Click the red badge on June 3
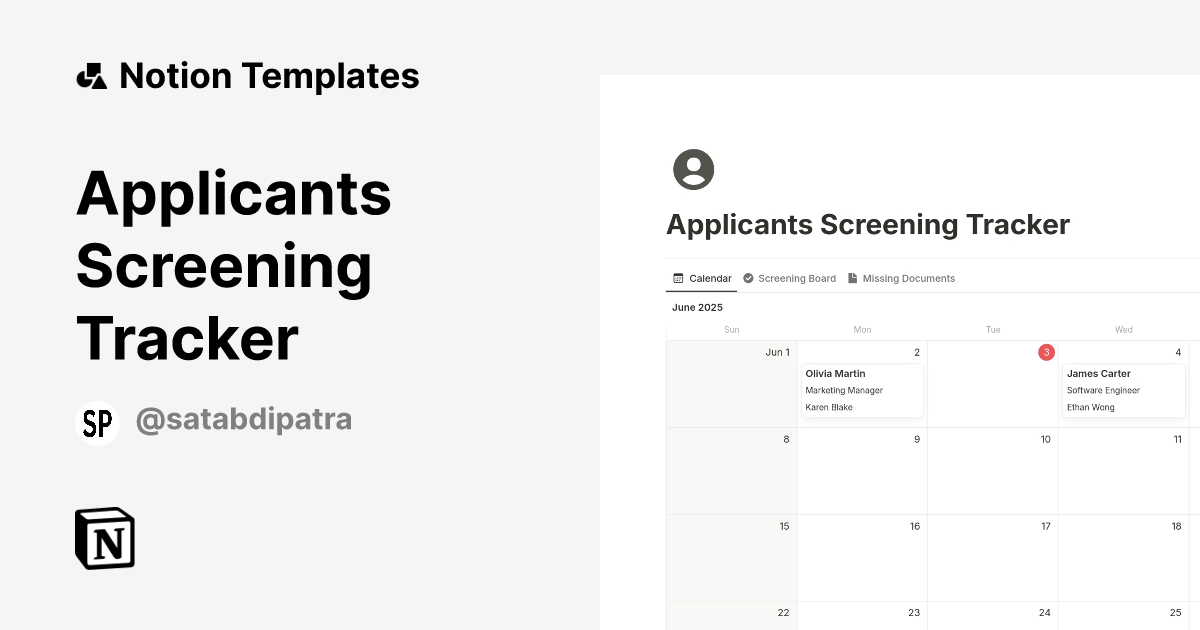 pos(1047,352)
